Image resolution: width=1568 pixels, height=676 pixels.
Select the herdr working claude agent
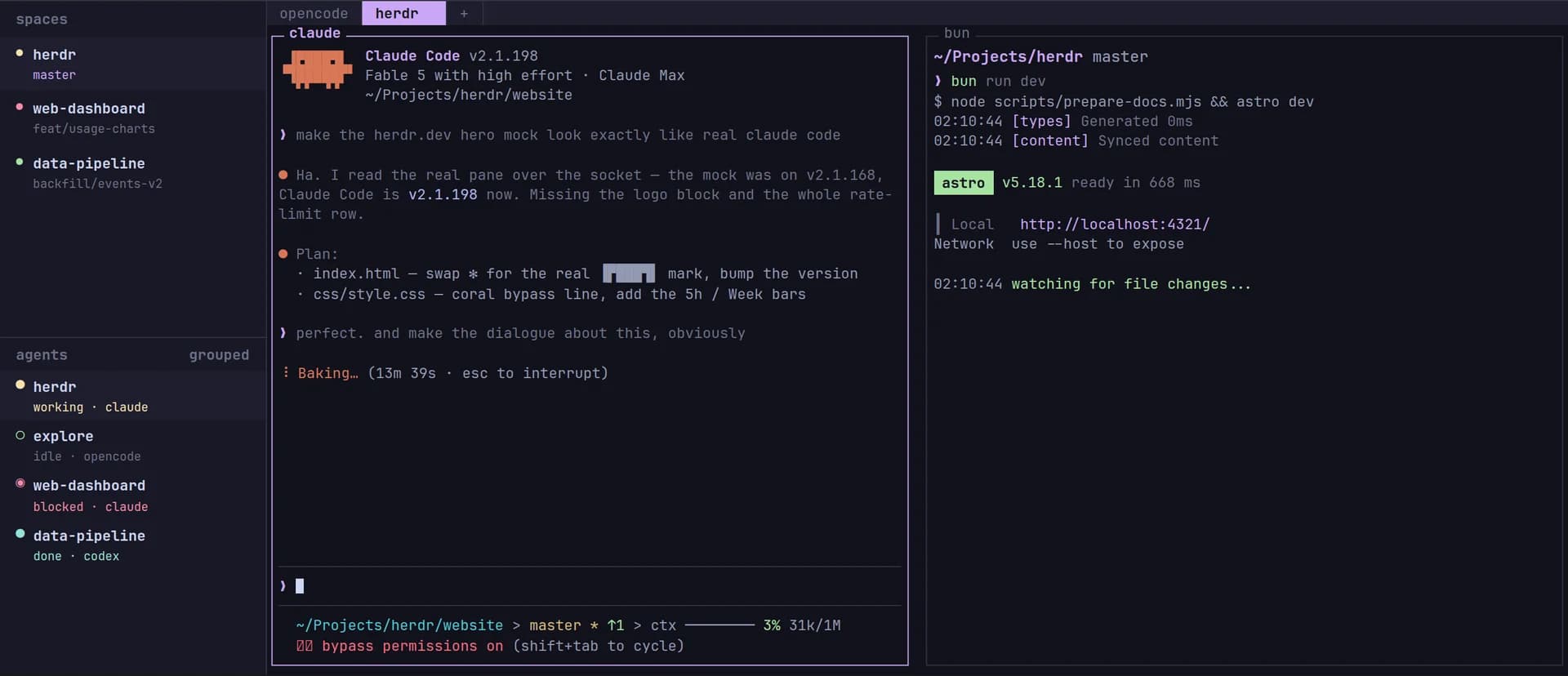(133, 396)
